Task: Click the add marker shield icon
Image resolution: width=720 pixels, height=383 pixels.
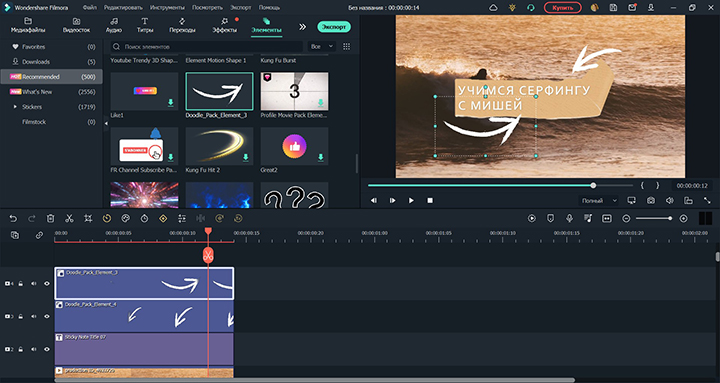Action: (x=551, y=219)
